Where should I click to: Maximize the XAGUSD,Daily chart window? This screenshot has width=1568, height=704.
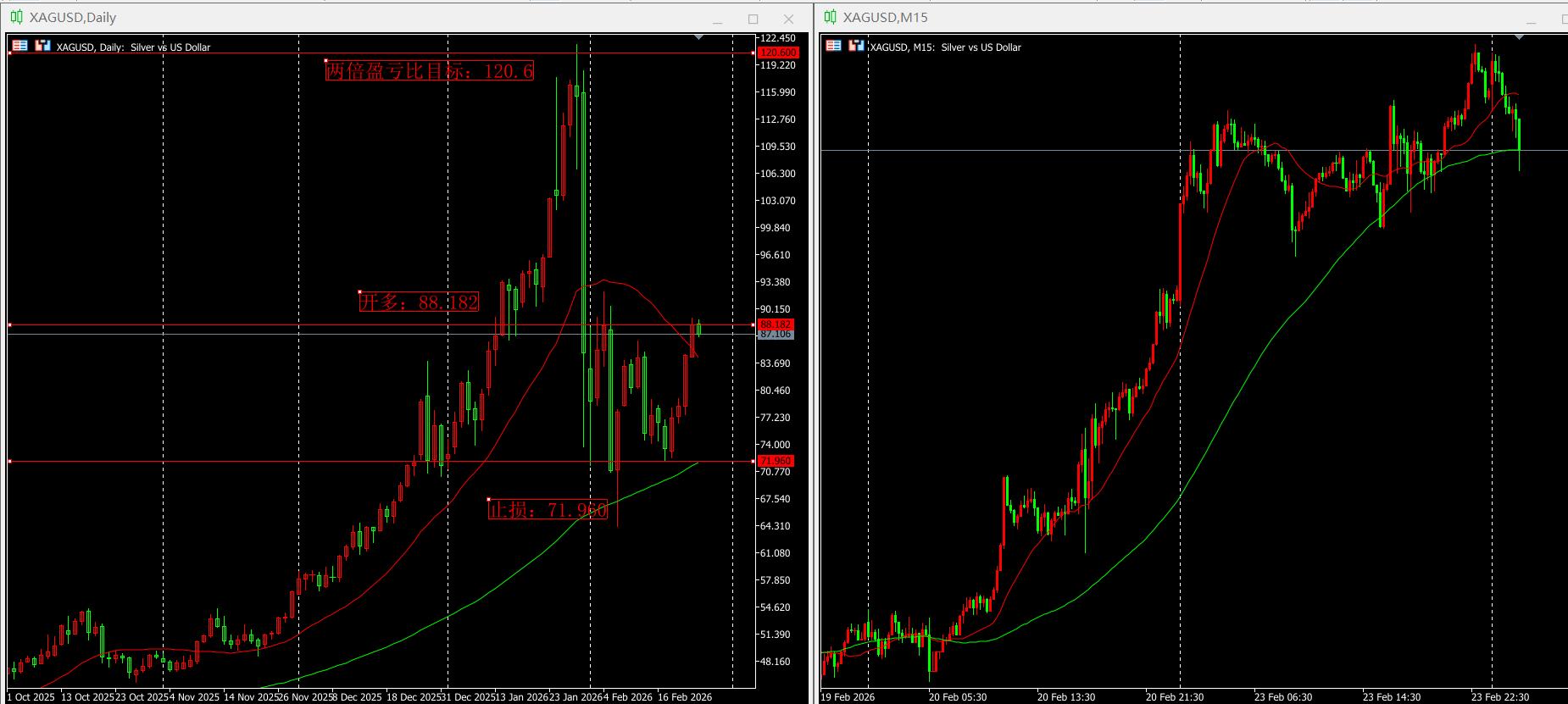click(753, 19)
